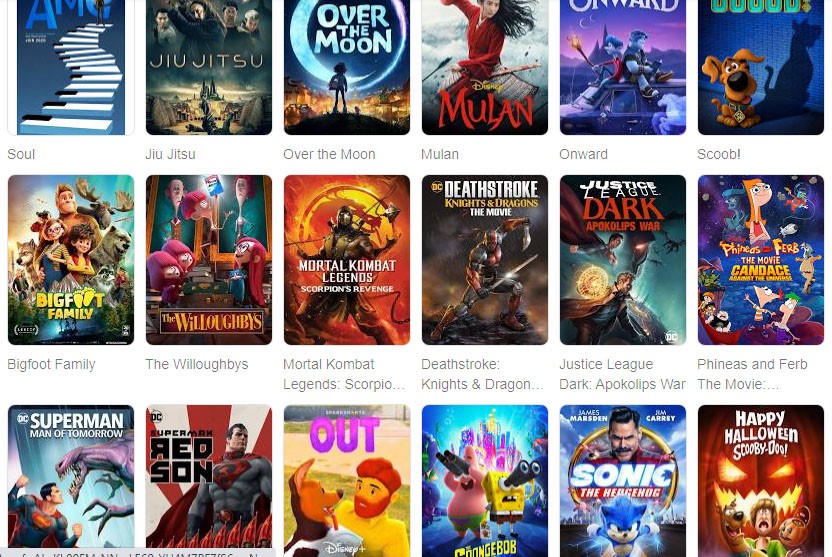The width and height of the screenshot is (832, 557).
Task: Select the Jiu Jitsu poster thumbnail
Action: [209, 67]
